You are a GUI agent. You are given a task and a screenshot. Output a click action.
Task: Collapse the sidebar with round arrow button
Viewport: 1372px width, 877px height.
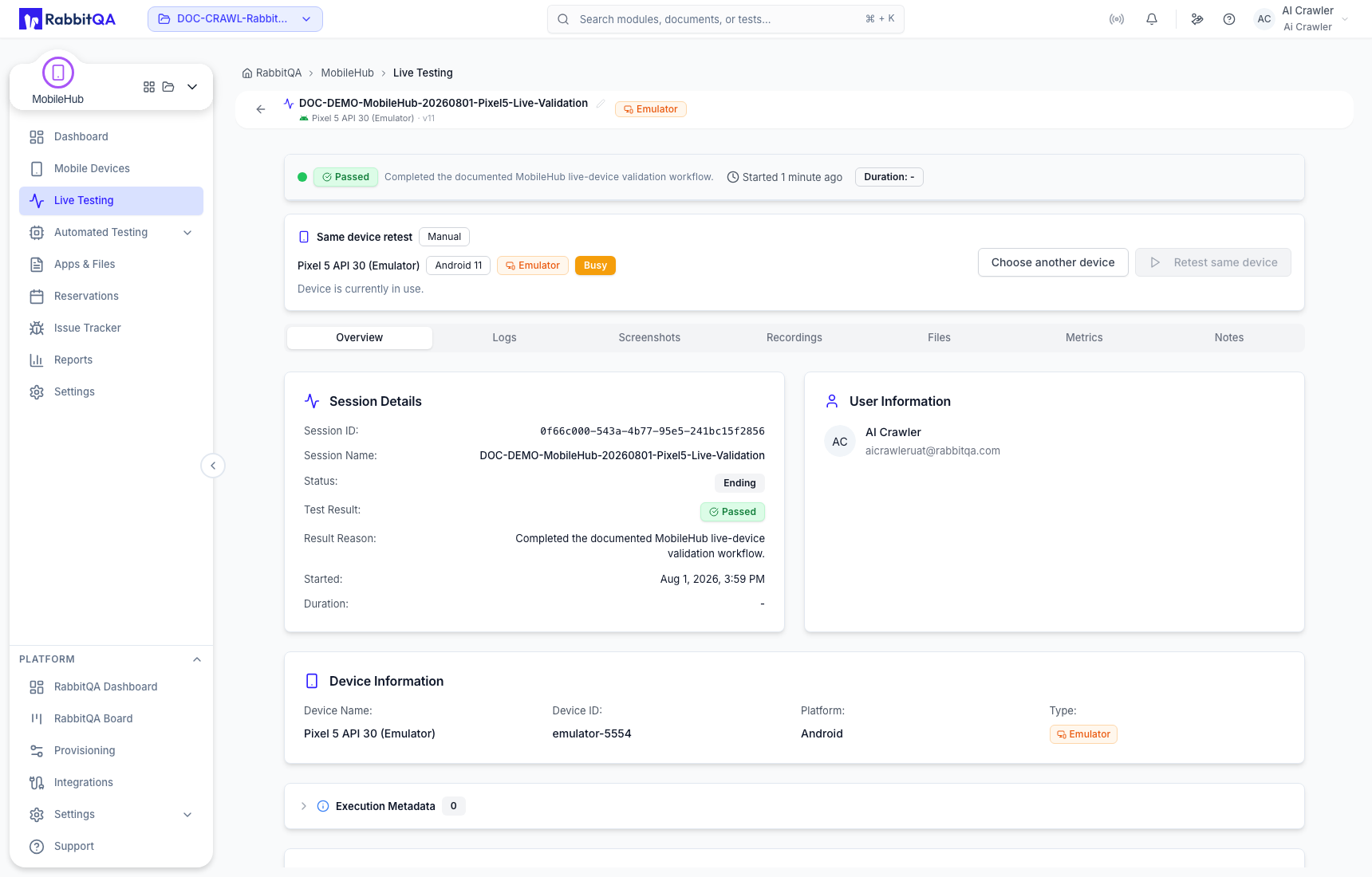[213, 466]
